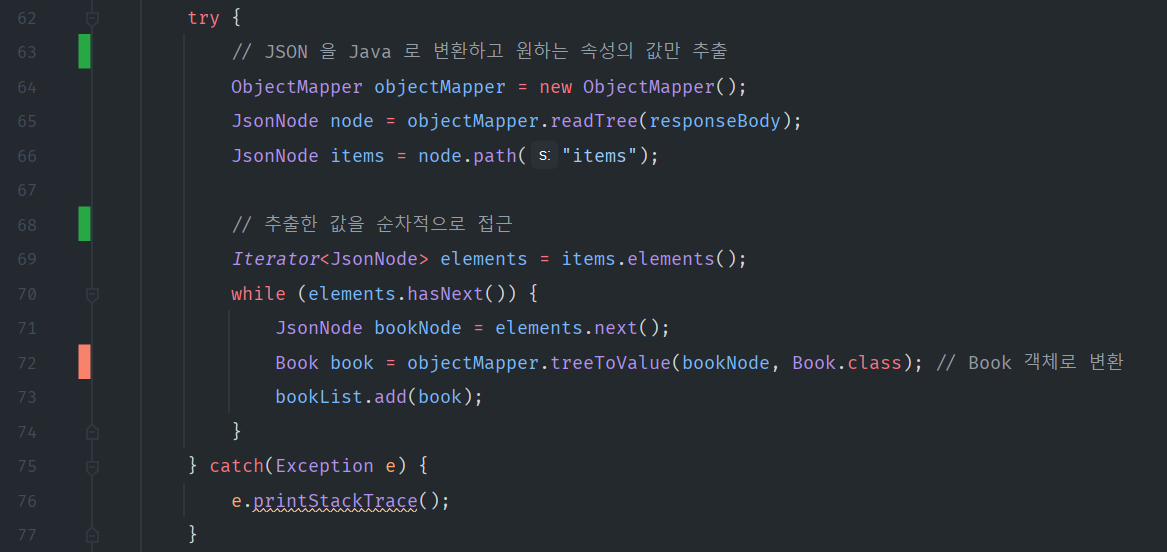
Task: Click the add method call on line 73
Action: tap(390, 397)
